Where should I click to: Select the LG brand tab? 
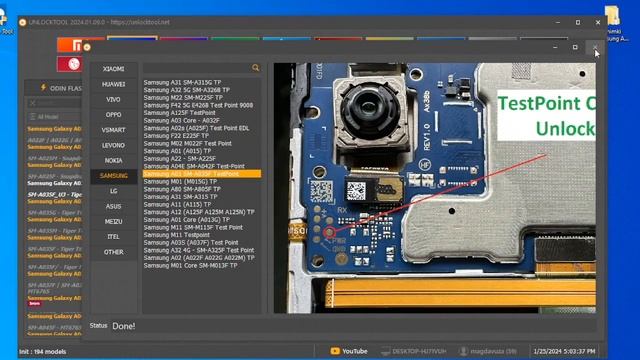click(x=113, y=191)
